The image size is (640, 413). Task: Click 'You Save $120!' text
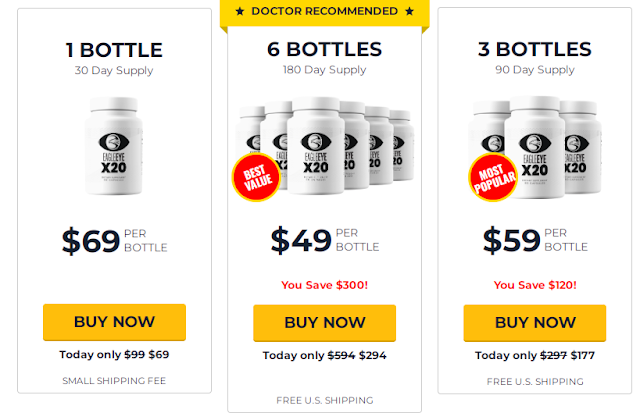point(534,285)
